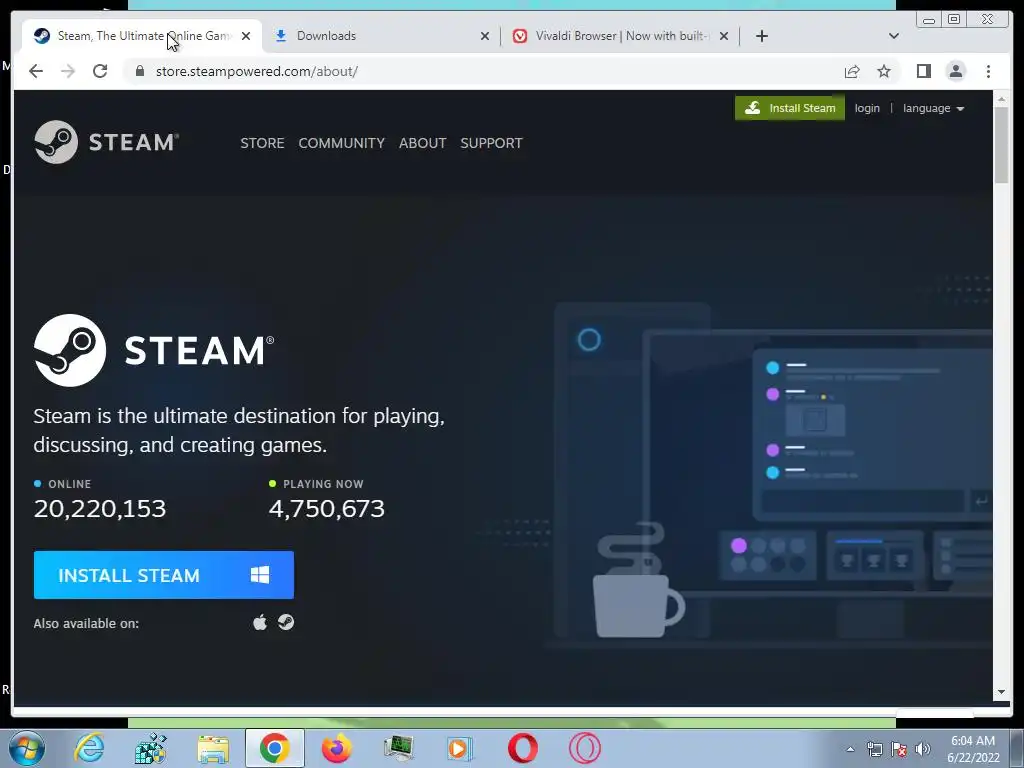The width and height of the screenshot is (1024, 768).
Task: Select the Steam Ultimate Online Game tab
Action: coord(141,36)
